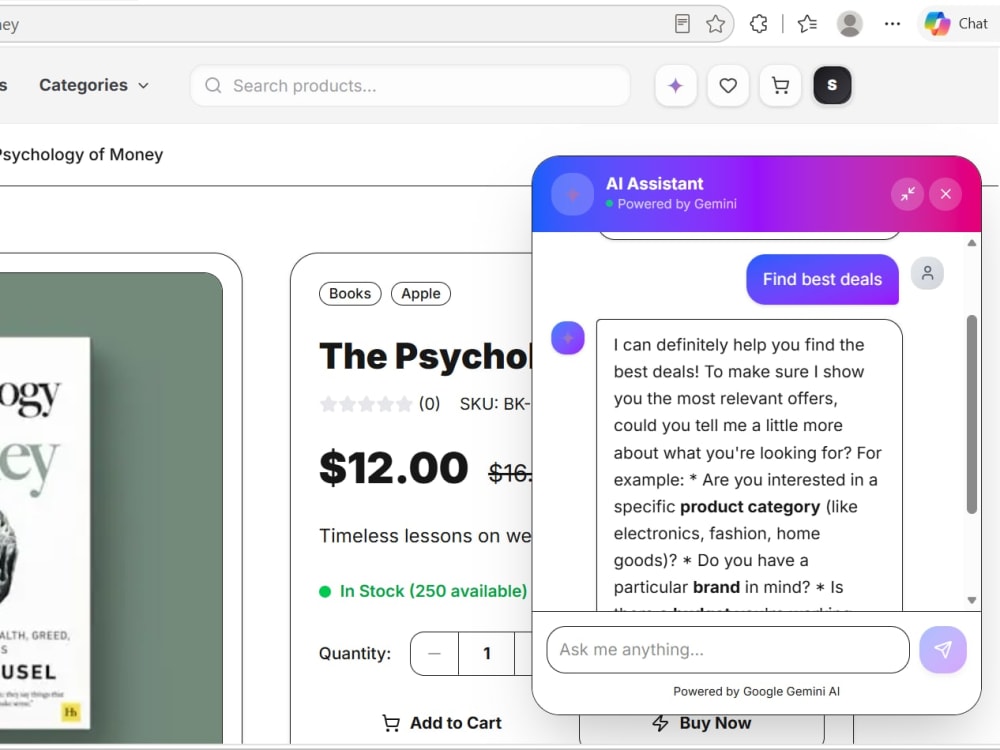Click the quantity value field
This screenshot has width=1000, height=750.
tap(487, 653)
